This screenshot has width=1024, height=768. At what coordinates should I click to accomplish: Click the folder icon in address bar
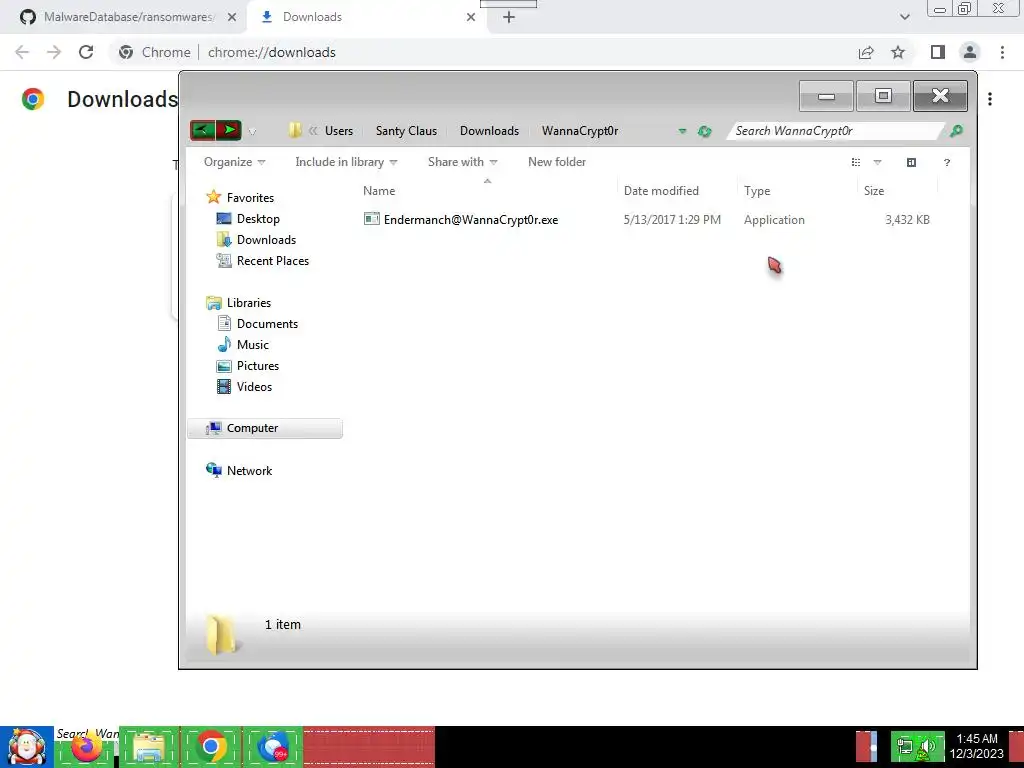tap(295, 131)
